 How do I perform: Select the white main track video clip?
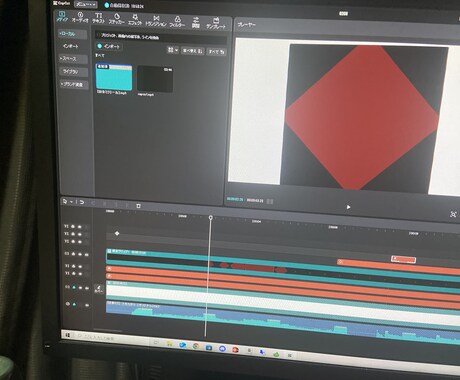[x=283, y=301]
